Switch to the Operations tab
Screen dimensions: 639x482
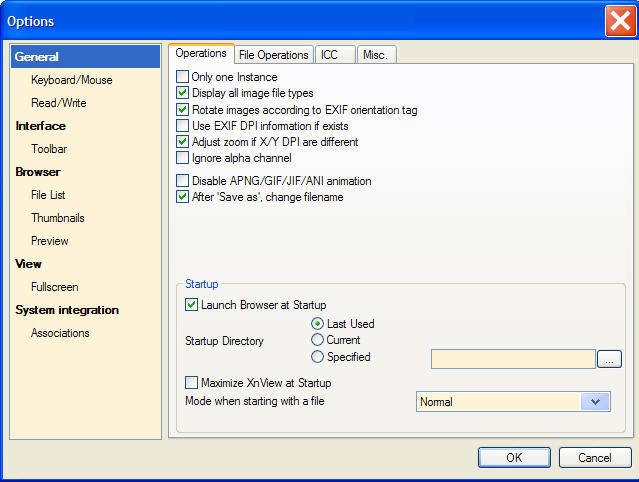pos(201,53)
